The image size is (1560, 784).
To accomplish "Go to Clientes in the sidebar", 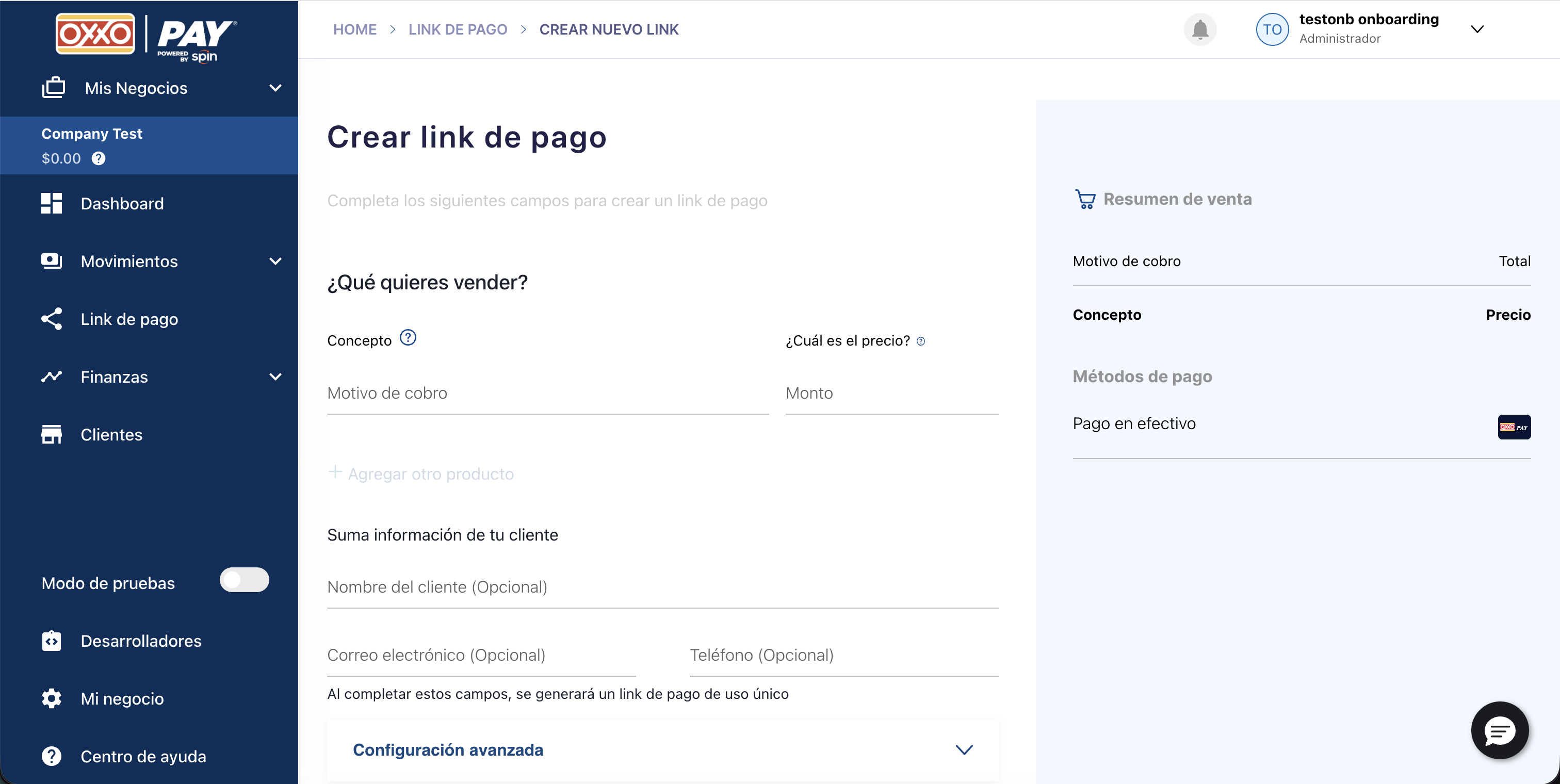I will [111, 435].
